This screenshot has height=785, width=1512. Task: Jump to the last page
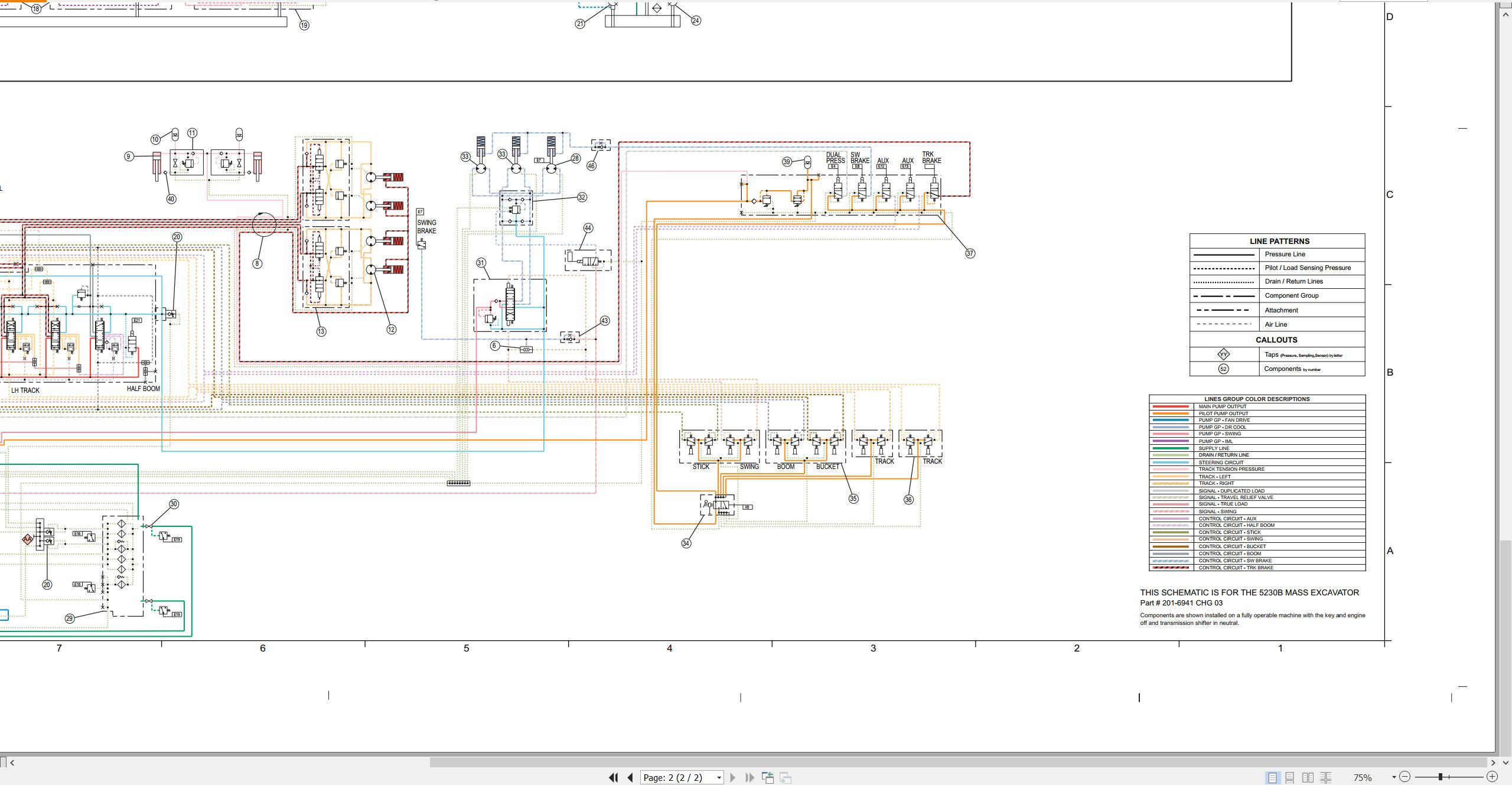[750, 777]
